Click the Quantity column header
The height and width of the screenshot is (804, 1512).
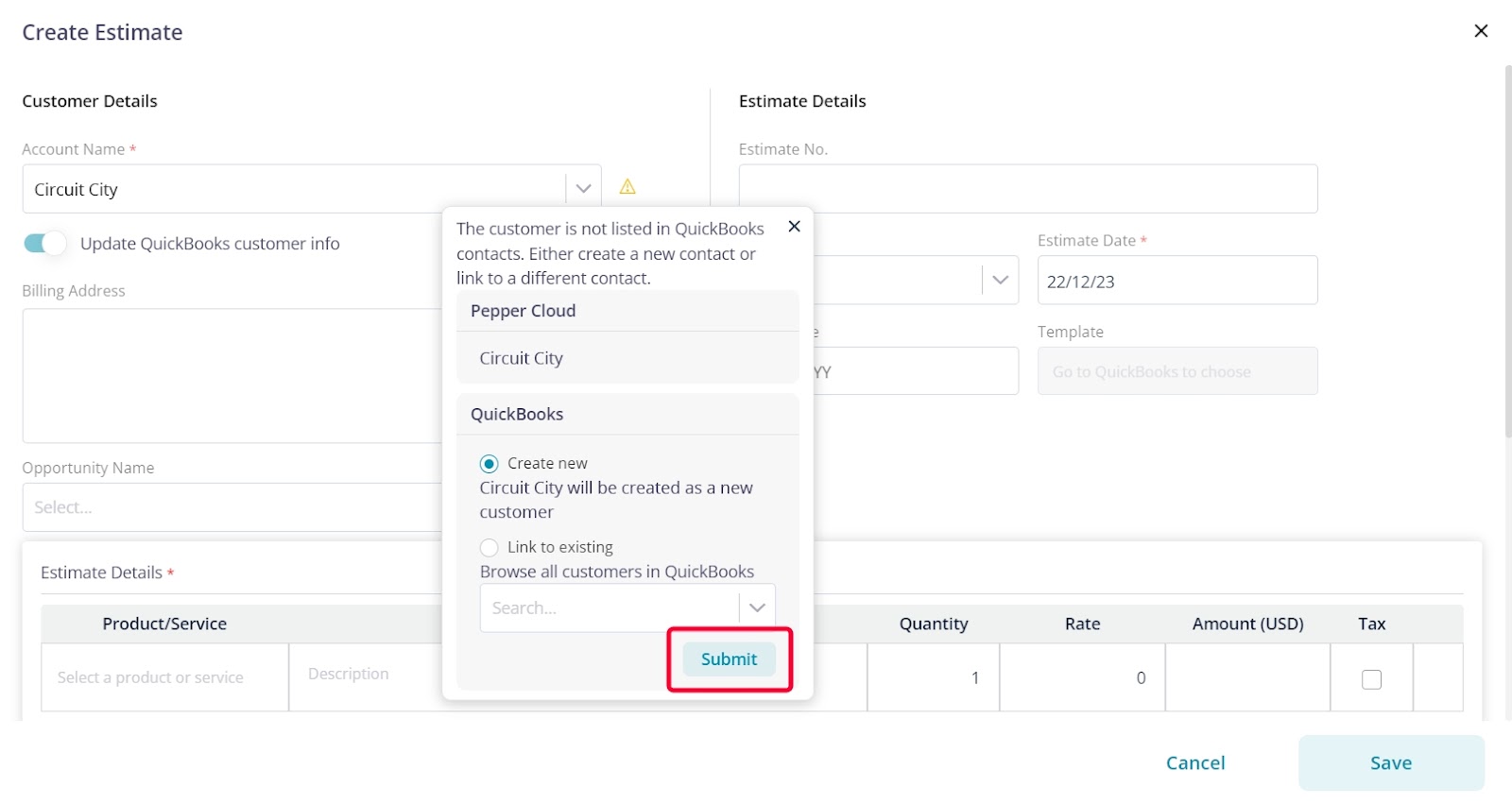click(x=934, y=624)
